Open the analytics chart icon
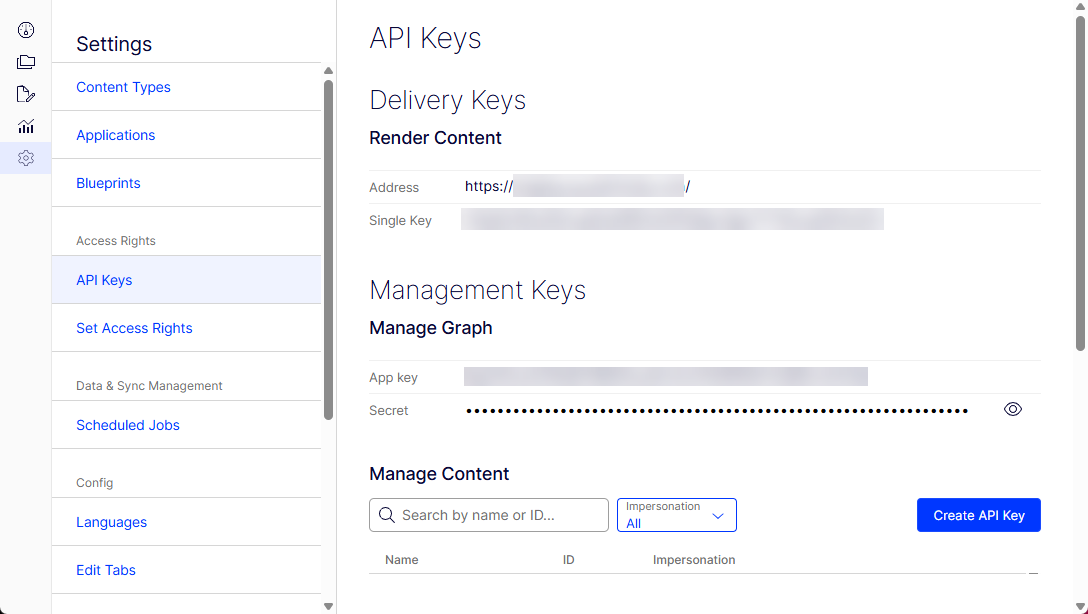The image size is (1088, 614). coord(26,126)
